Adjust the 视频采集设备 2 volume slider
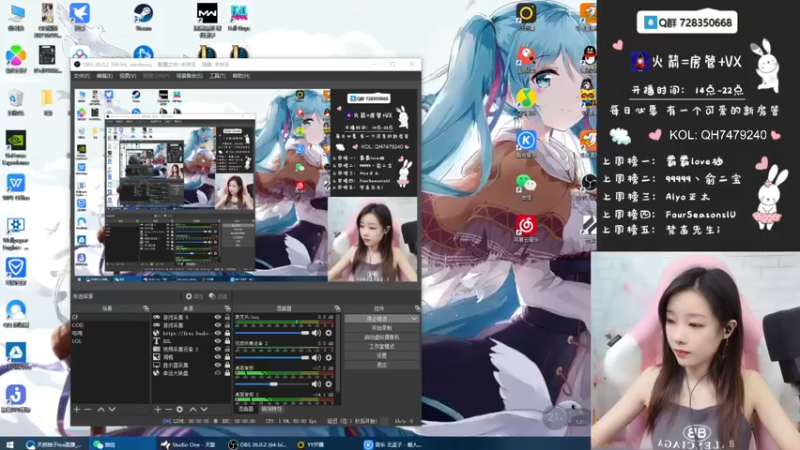 pos(272,358)
